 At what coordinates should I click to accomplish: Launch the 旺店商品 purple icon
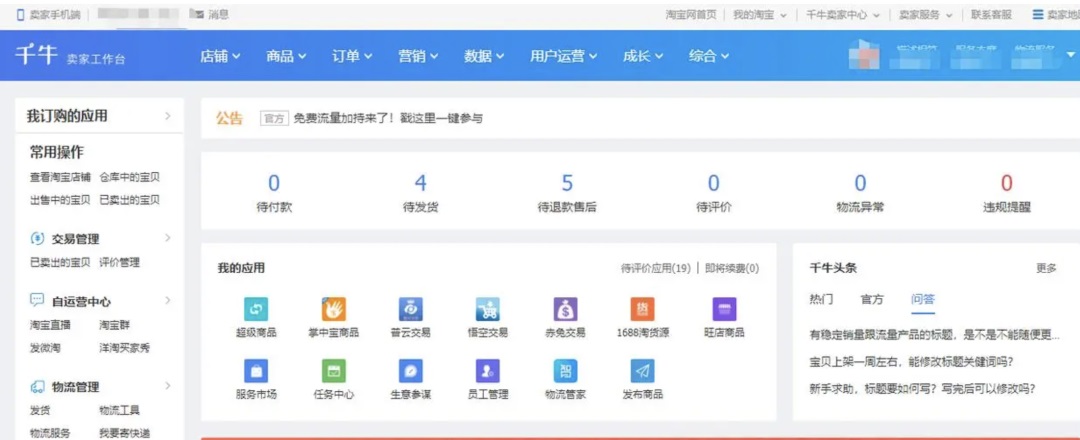pyautogui.click(x=724, y=310)
